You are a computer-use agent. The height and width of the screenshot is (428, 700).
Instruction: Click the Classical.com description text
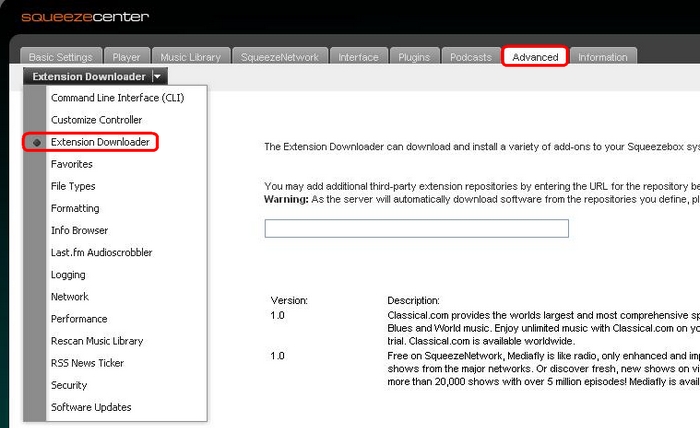tap(543, 328)
